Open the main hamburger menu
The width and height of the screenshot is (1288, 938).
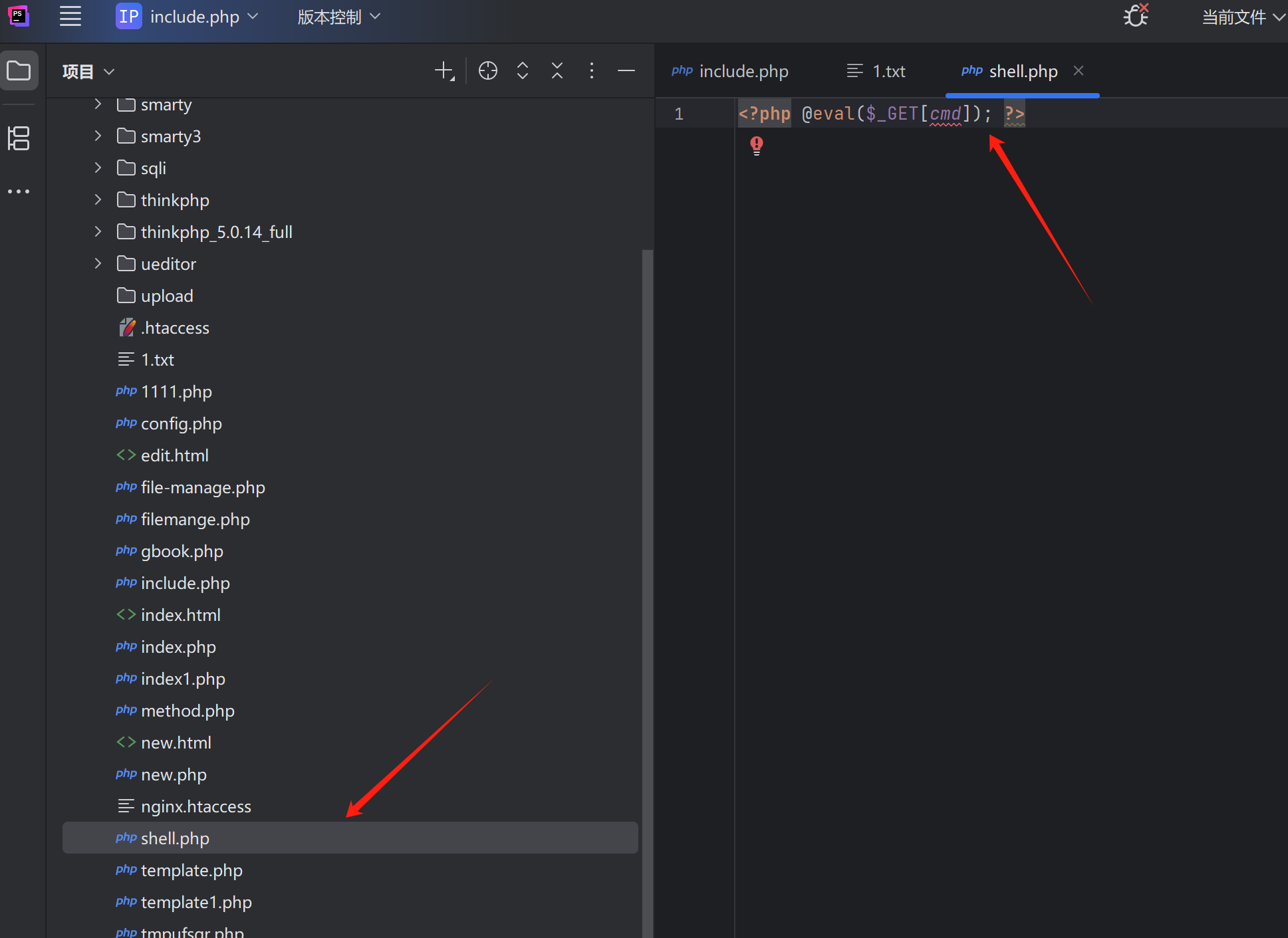70,17
